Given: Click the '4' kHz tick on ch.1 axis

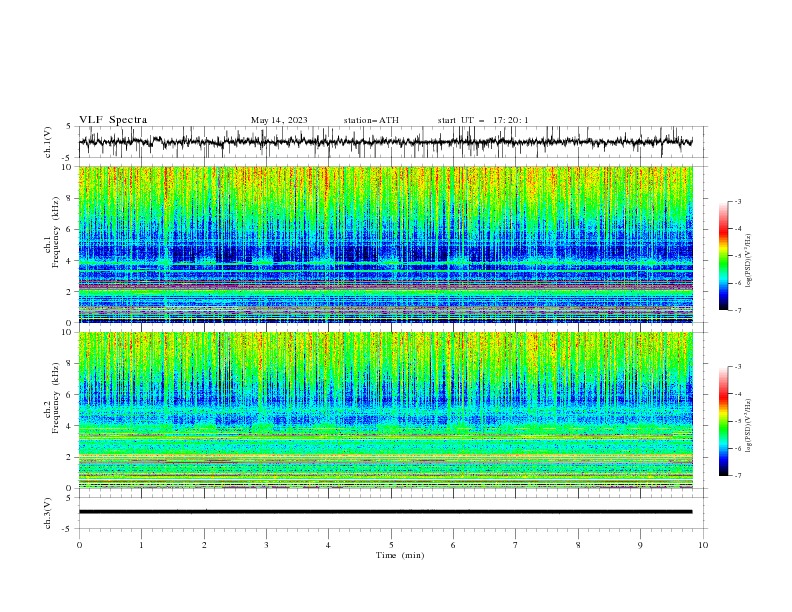Looking at the screenshot, I should point(70,261).
